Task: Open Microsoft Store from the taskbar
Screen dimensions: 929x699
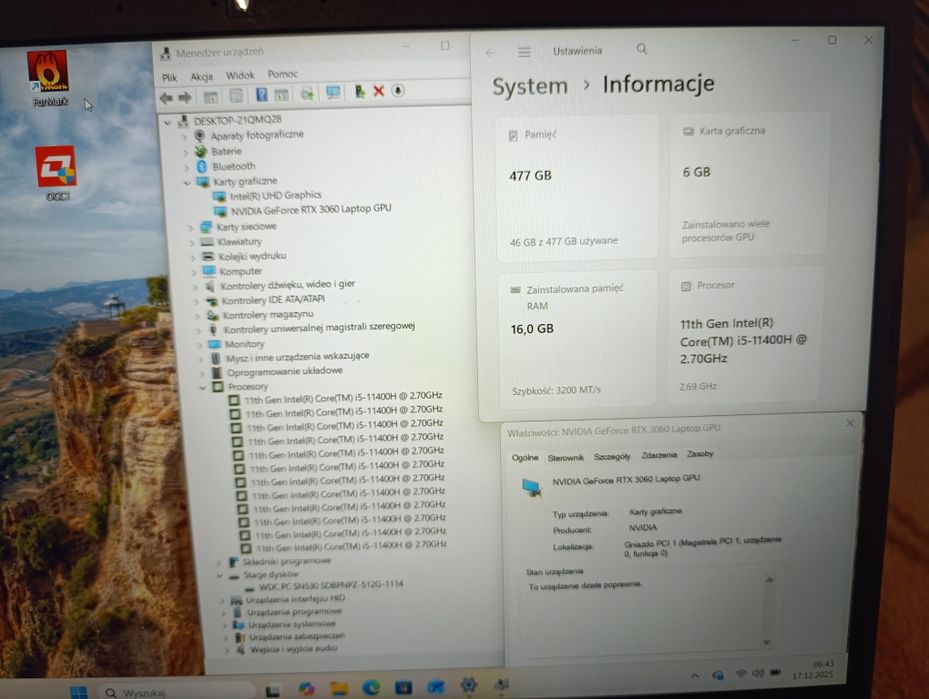Action: 403,687
